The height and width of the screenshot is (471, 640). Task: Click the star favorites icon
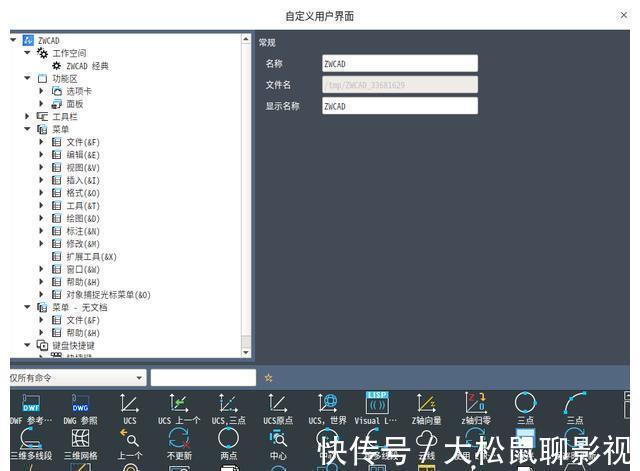268,378
